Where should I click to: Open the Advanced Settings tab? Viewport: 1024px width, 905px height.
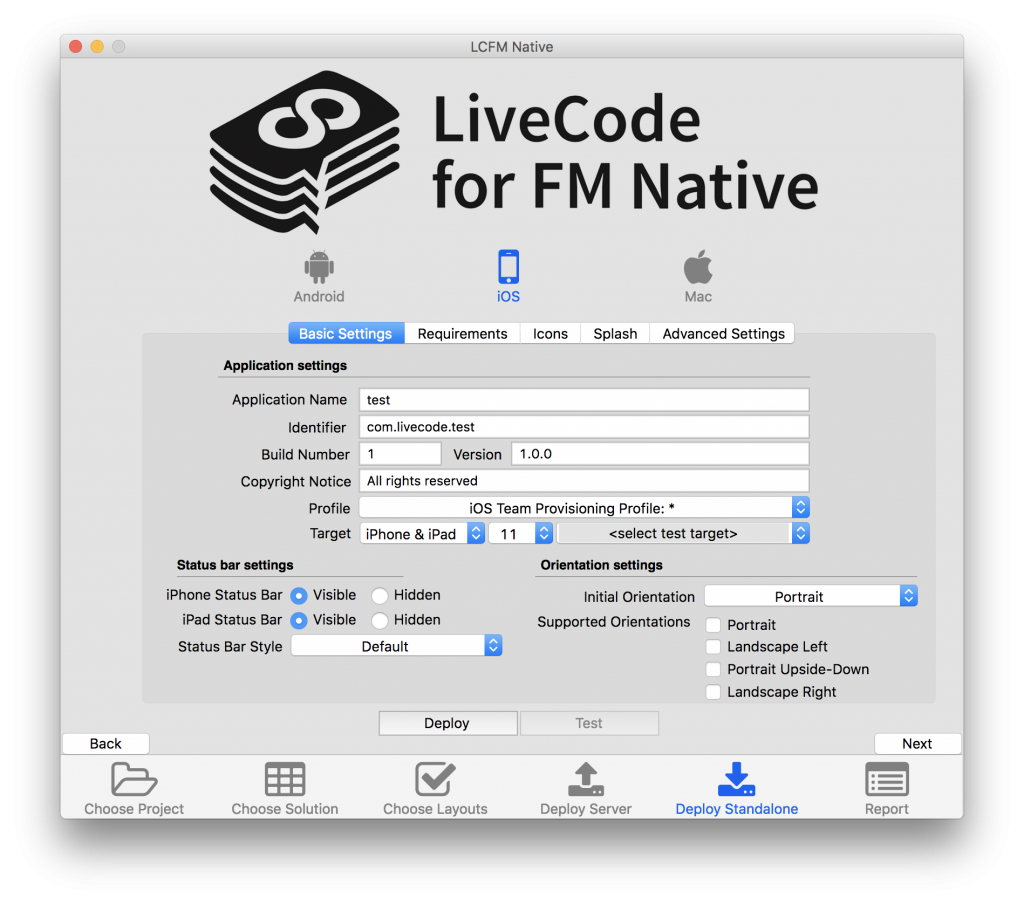[x=723, y=333]
